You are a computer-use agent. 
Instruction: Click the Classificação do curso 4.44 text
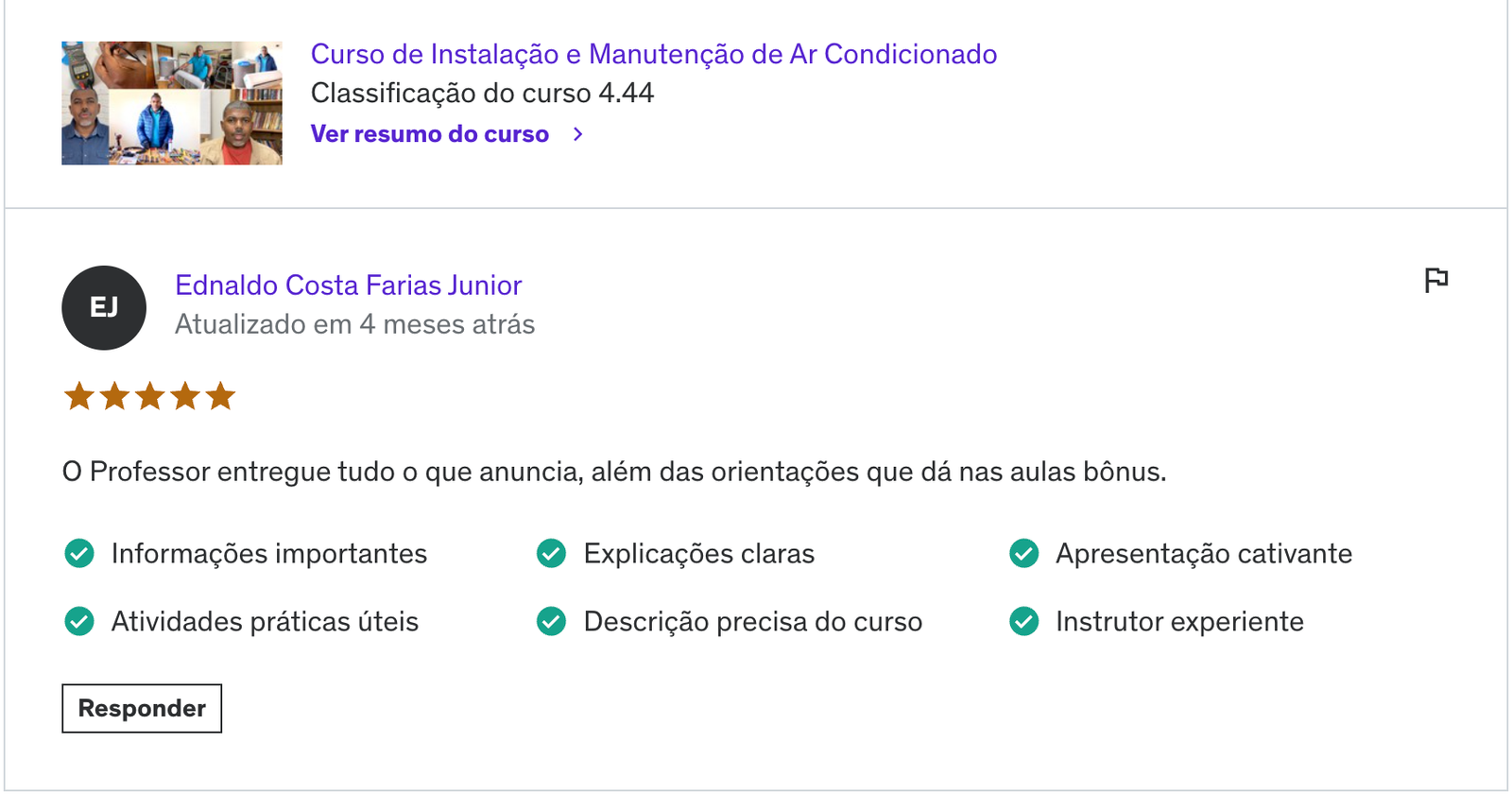tap(482, 94)
